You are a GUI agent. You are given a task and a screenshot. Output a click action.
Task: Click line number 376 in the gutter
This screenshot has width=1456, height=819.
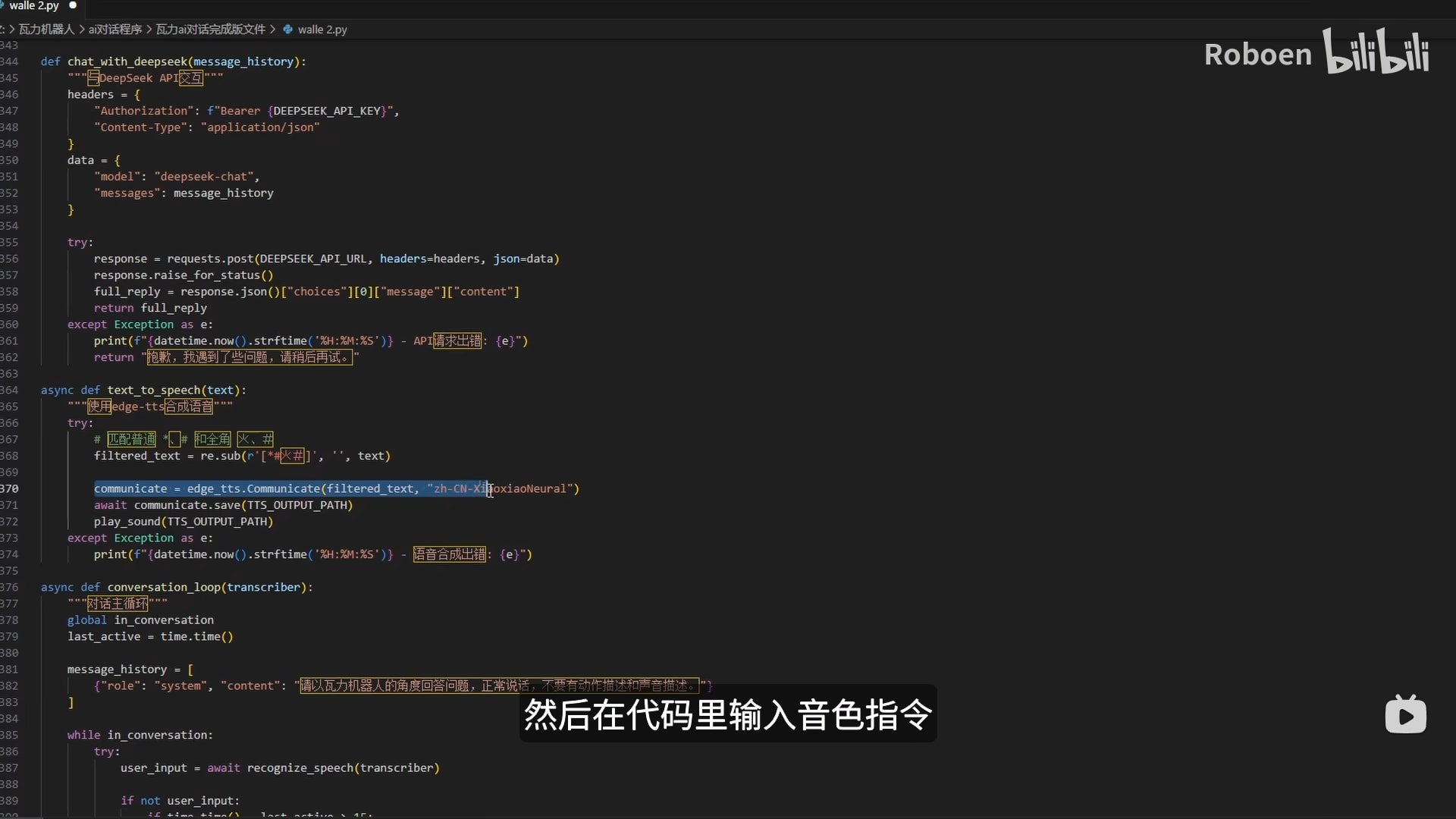tap(9, 588)
